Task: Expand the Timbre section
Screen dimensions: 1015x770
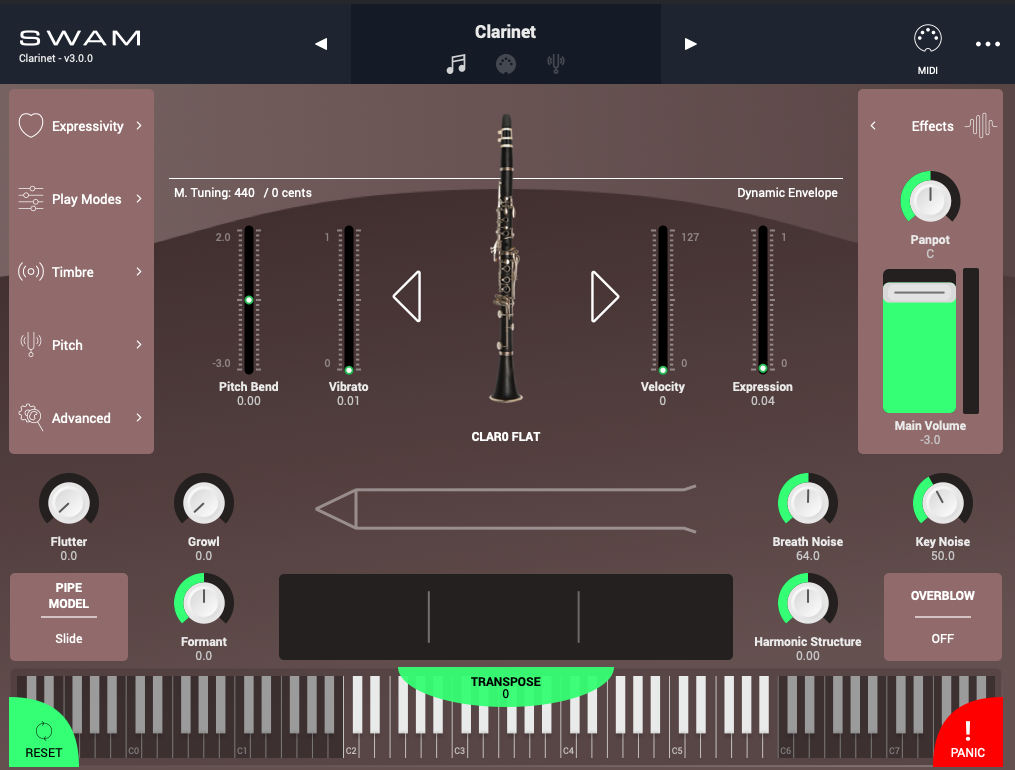Action: tap(82, 272)
